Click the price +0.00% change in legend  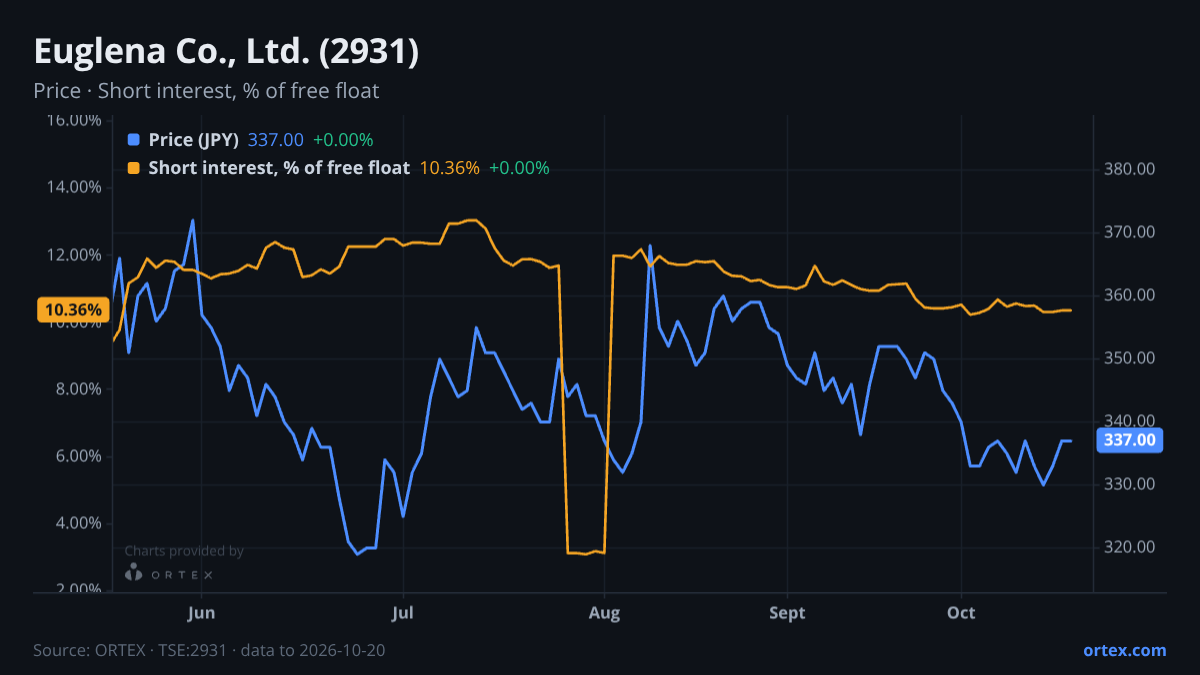(343, 140)
